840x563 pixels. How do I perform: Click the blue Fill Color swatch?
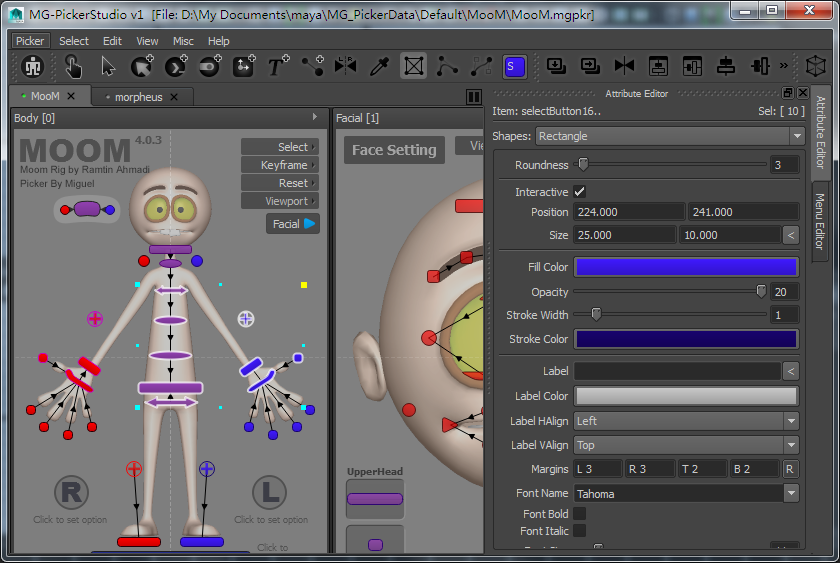686,267
